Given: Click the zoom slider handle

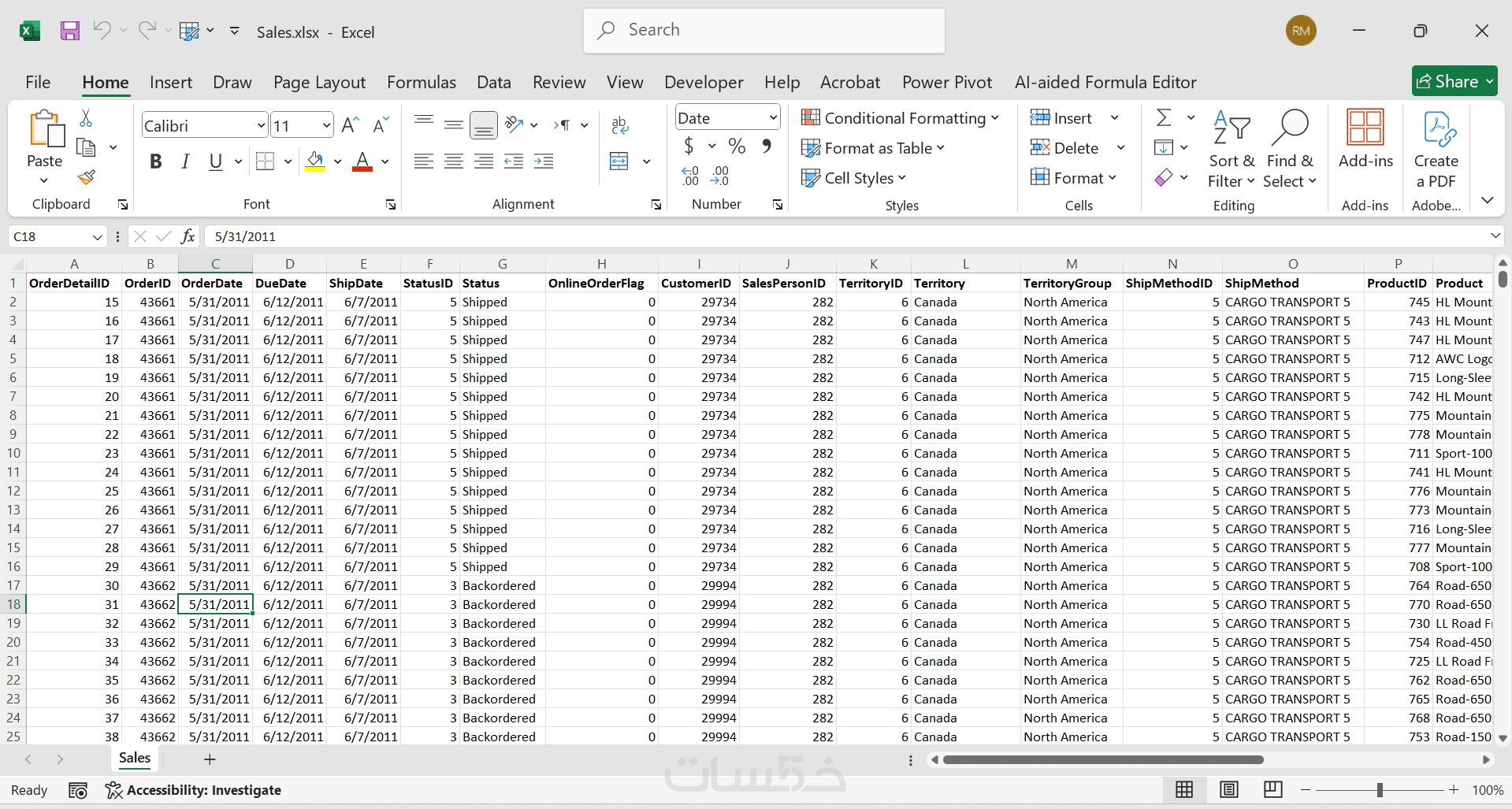Looking at the screenshot, I should click(x=1380, y=789).
